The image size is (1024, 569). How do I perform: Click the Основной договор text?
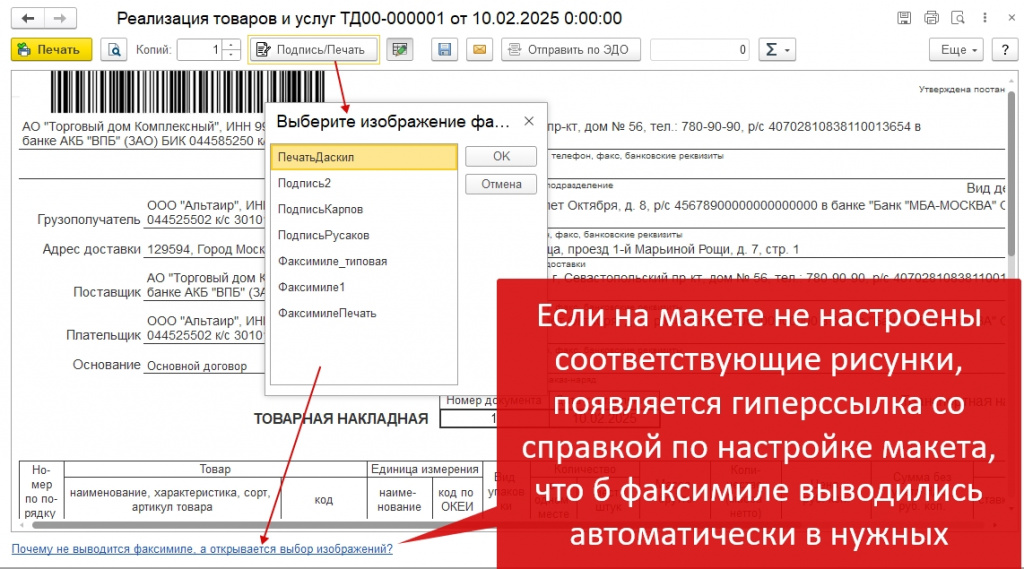197,366
